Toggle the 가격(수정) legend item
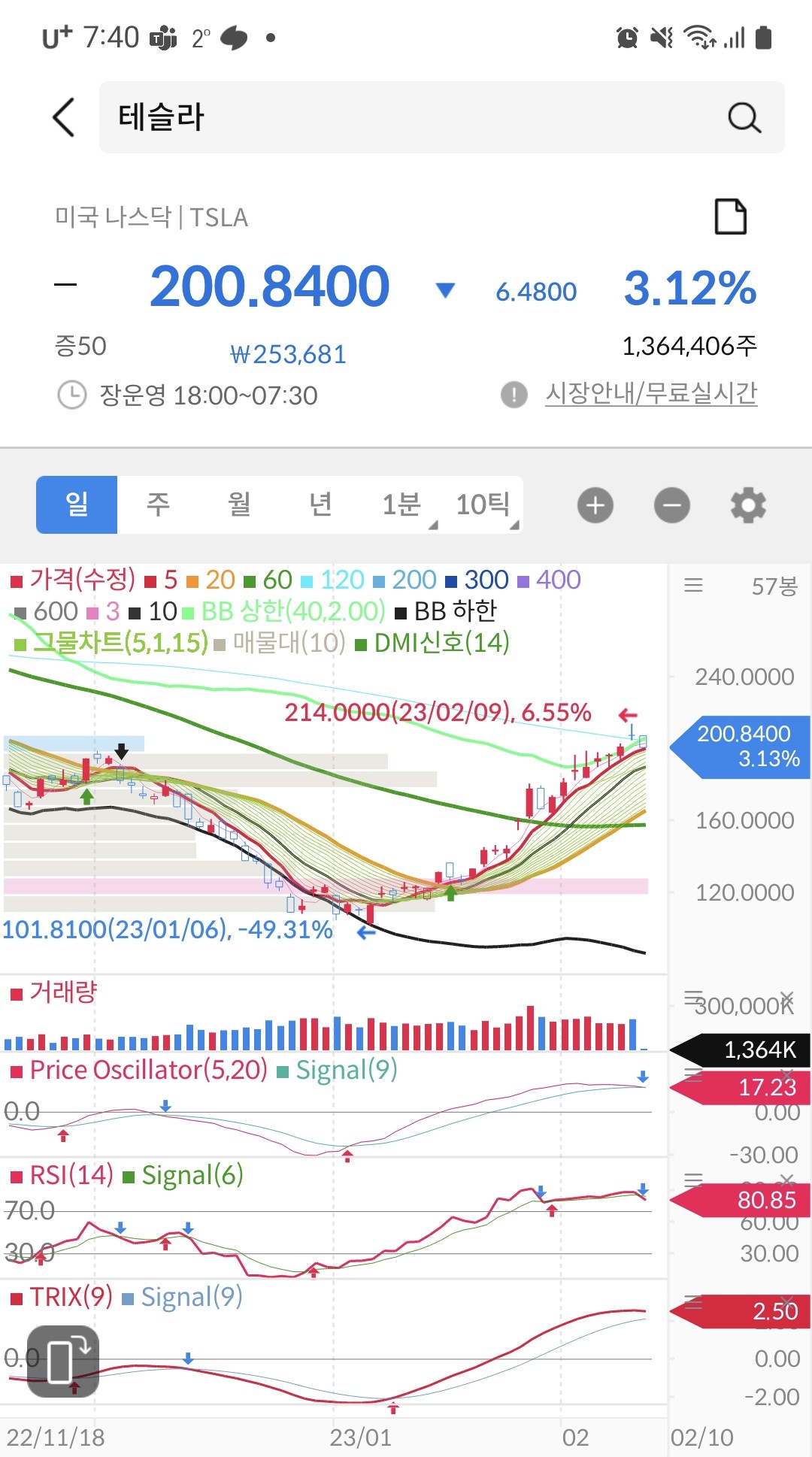The width and height of the screenshot is (812, 1457). pos(73,580)
